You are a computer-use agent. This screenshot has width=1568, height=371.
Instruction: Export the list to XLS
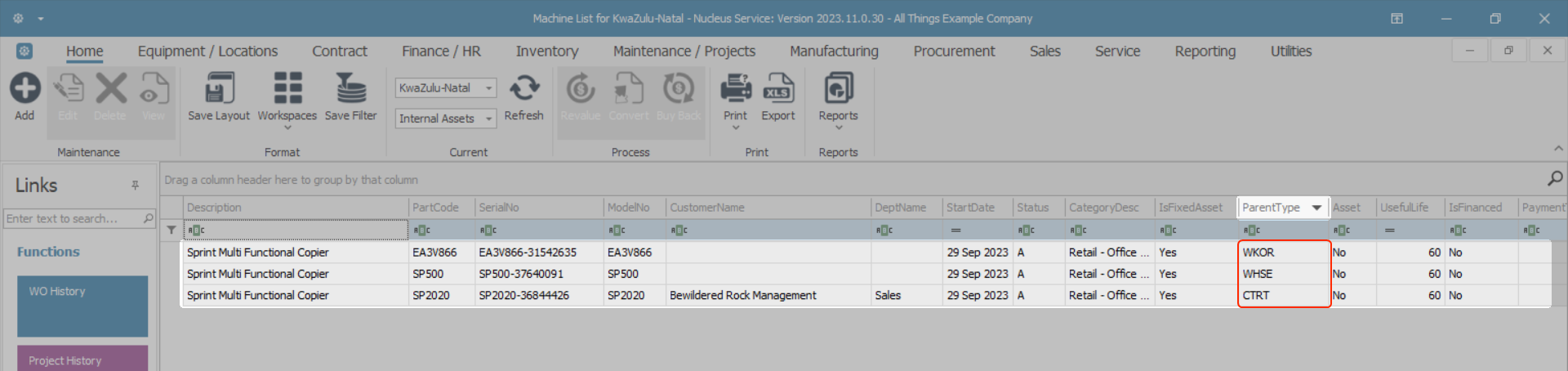coord(777,89)
